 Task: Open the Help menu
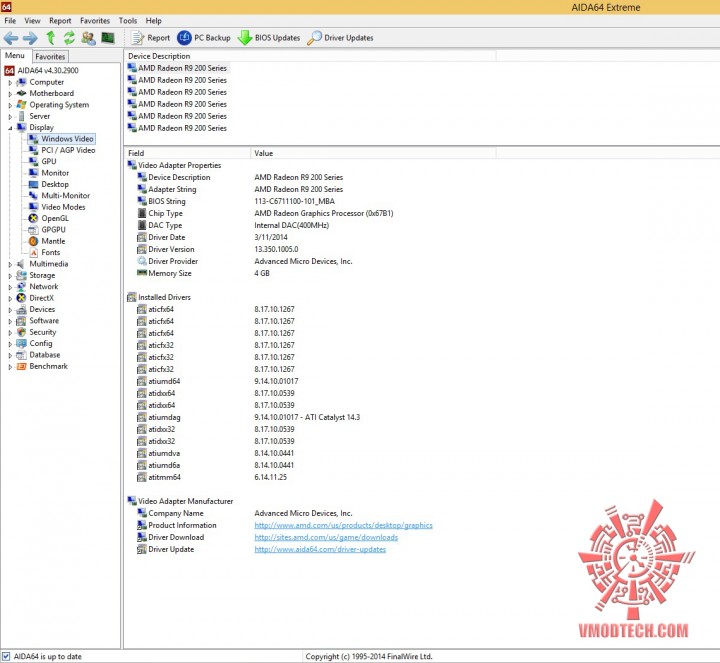coord(153,21)
